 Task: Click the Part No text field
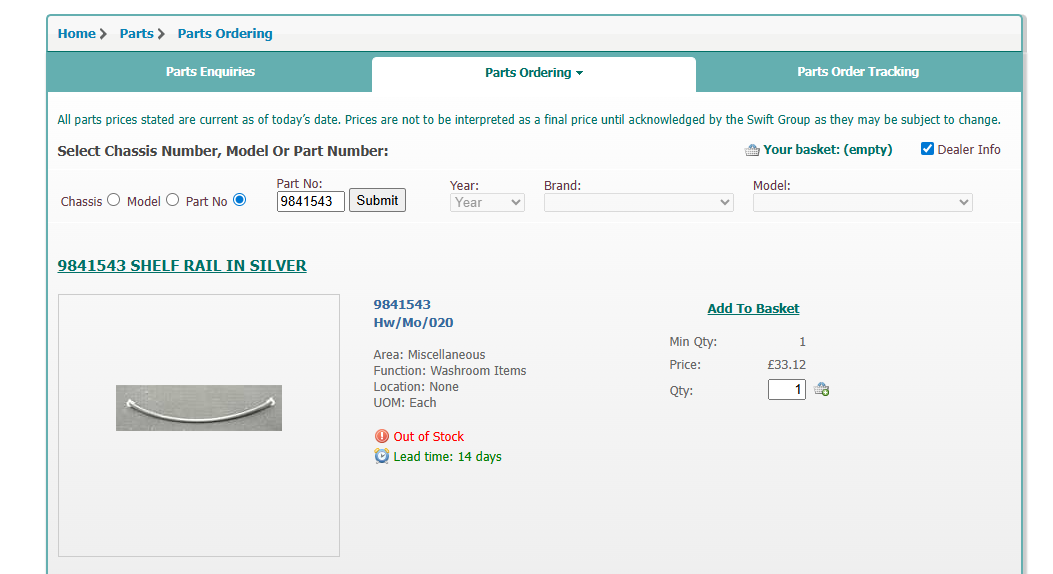coord(310,201)
